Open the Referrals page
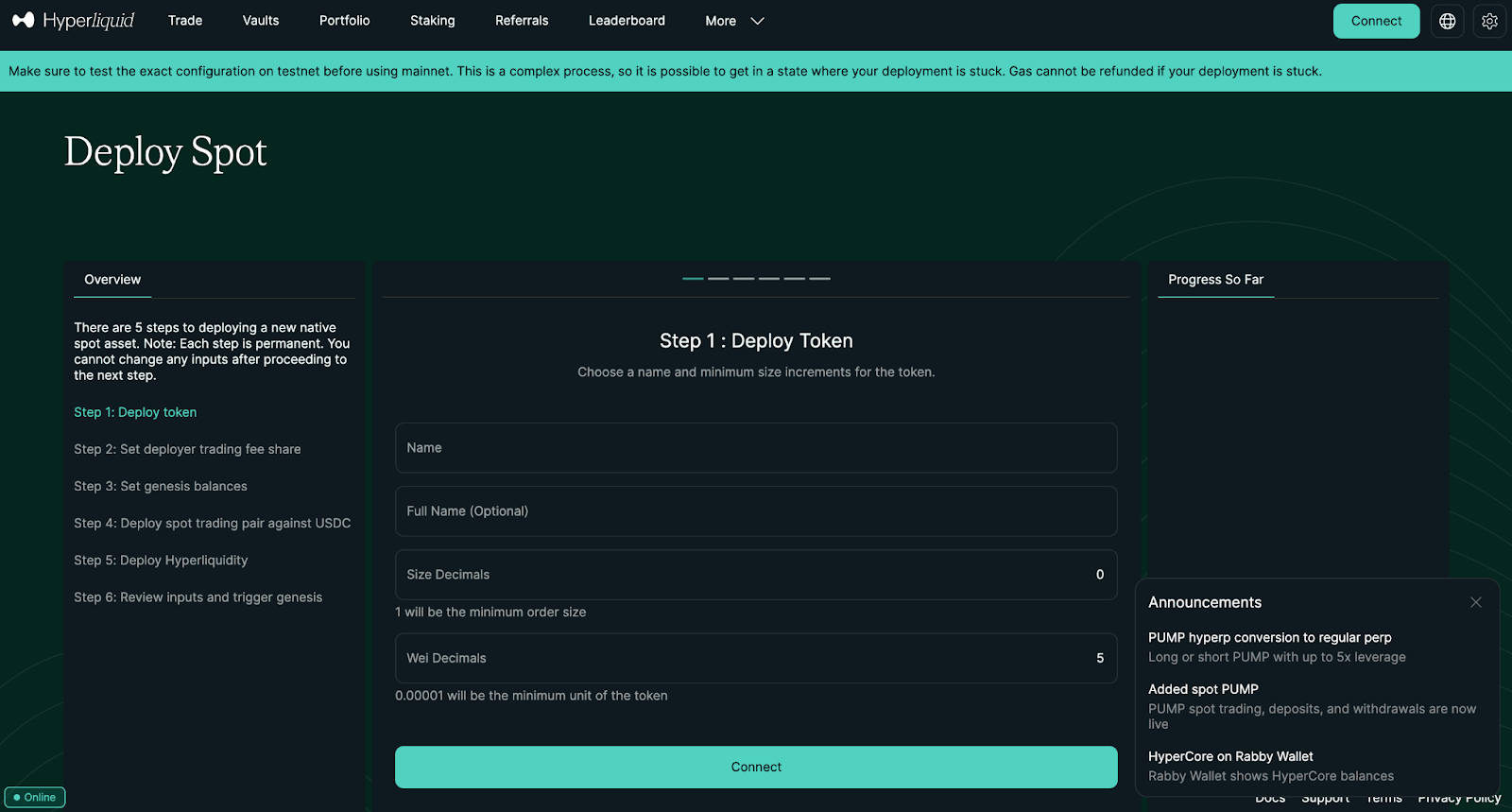The height and width of the screenshot is (812, 1512). point(522,20)
